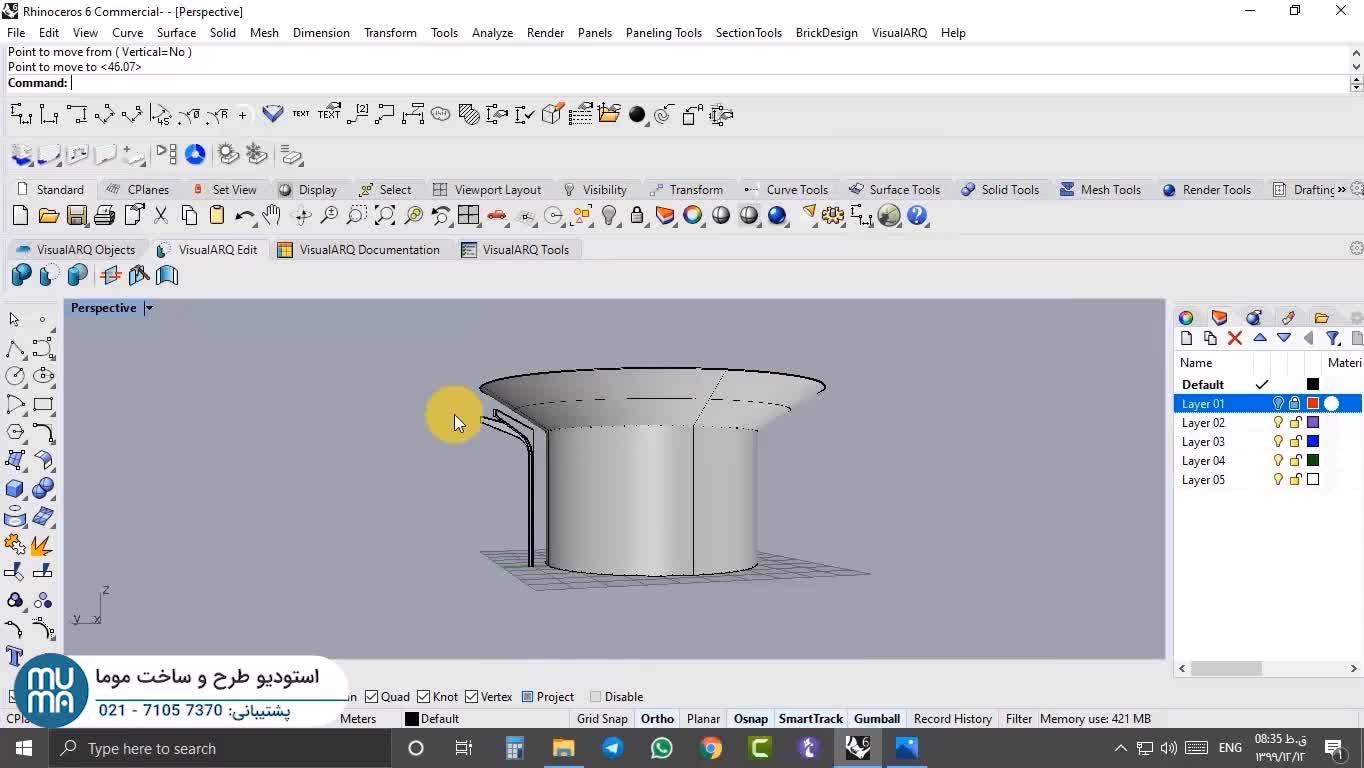Screen dimensions: 1364x768
Task: Expand the toolbar tabs overflow chevron
Action: click(1341, 189)
